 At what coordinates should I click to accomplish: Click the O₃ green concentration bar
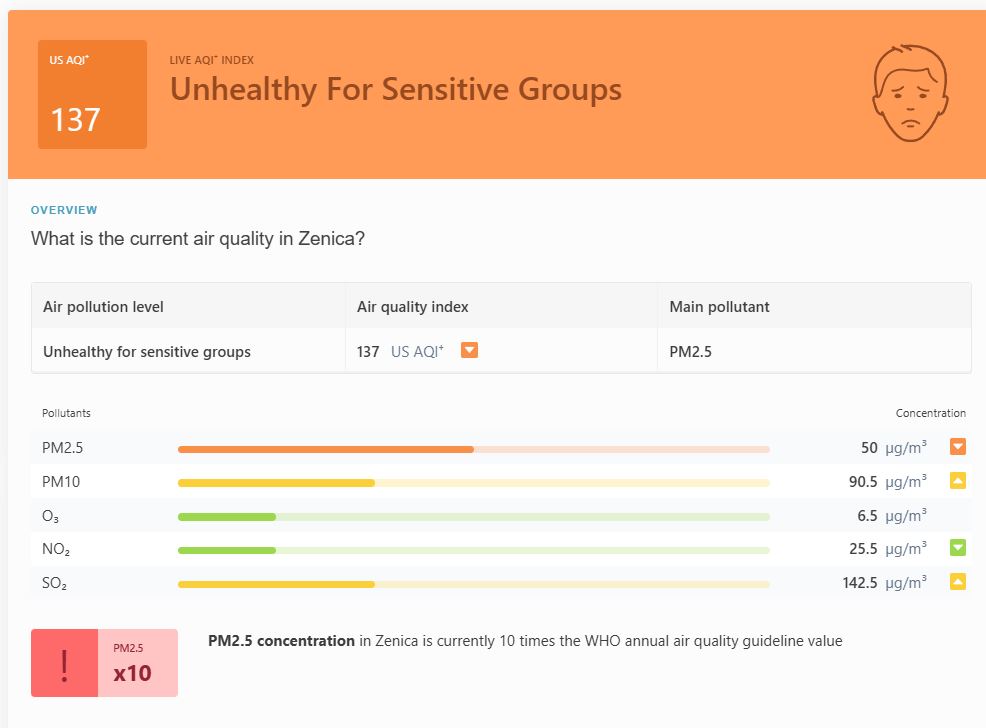pos(227,517)
